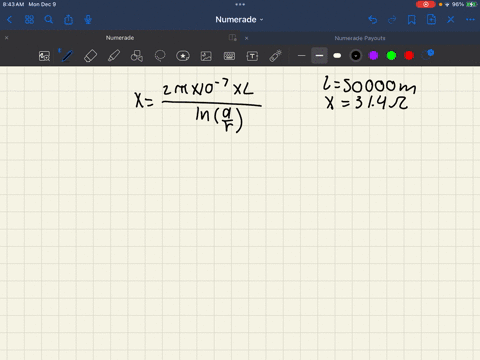The height and width of the screenshot is (360, 480).
Task: Pick the green pen color
Action: click(391, 56)
